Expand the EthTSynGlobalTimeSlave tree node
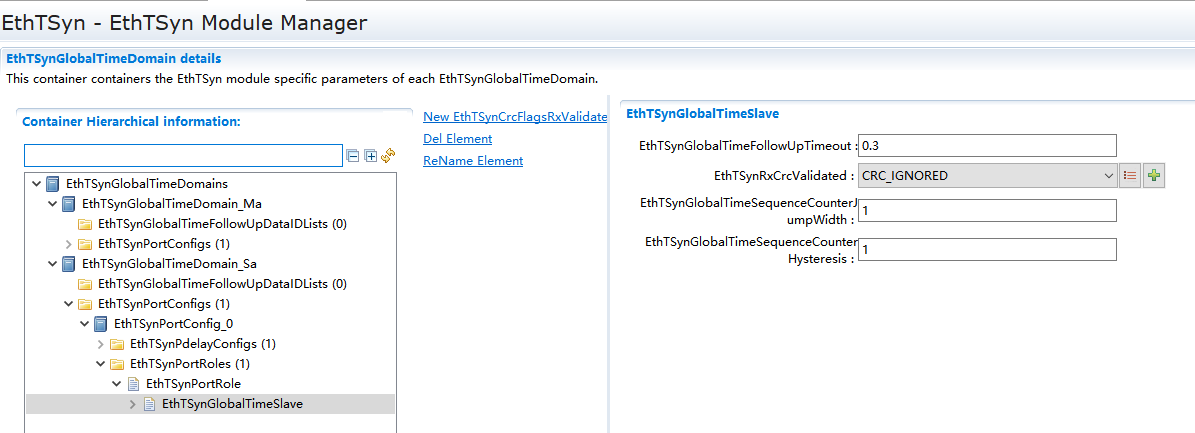Image resolution: width=1195 pixels, height=433 pixels. coord(133,404)
